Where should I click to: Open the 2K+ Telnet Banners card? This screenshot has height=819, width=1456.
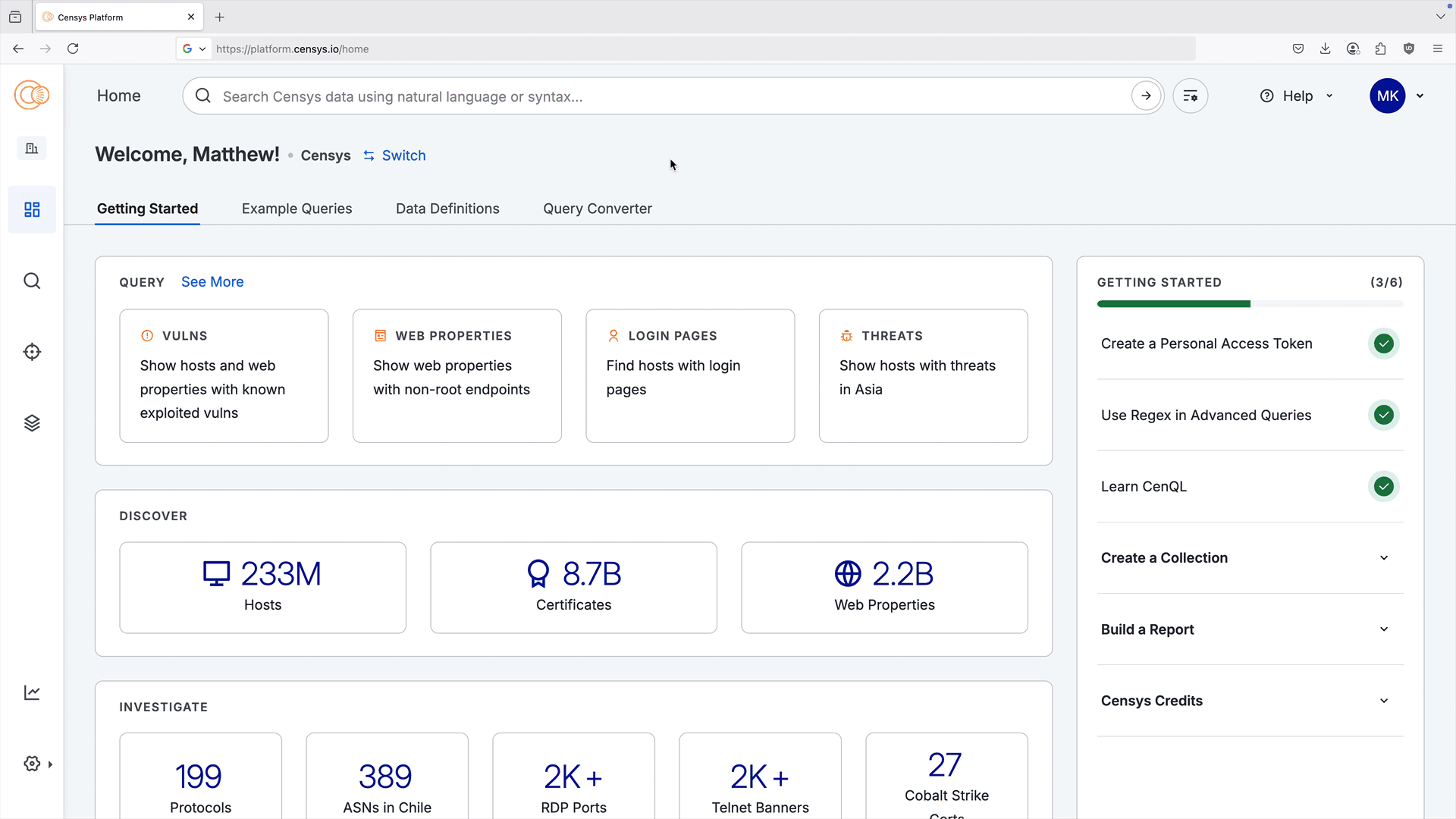[760, 776]
